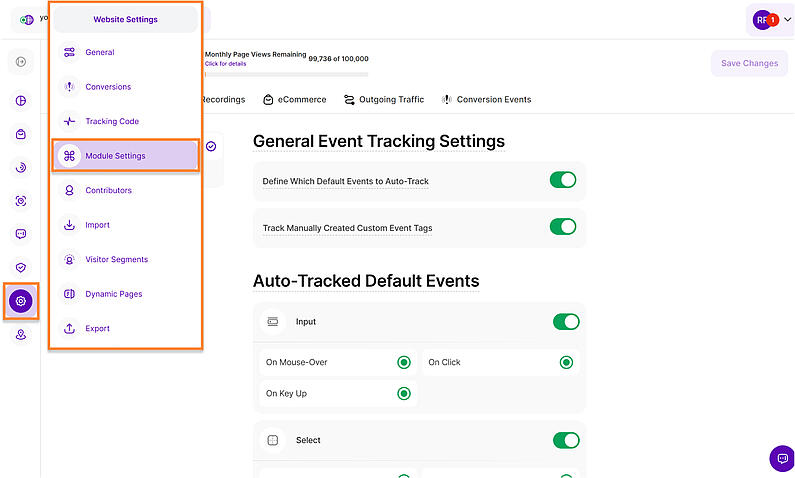The image size is (795, 478).
Task: Click the General sliders icon
Action: coord(69,52)
